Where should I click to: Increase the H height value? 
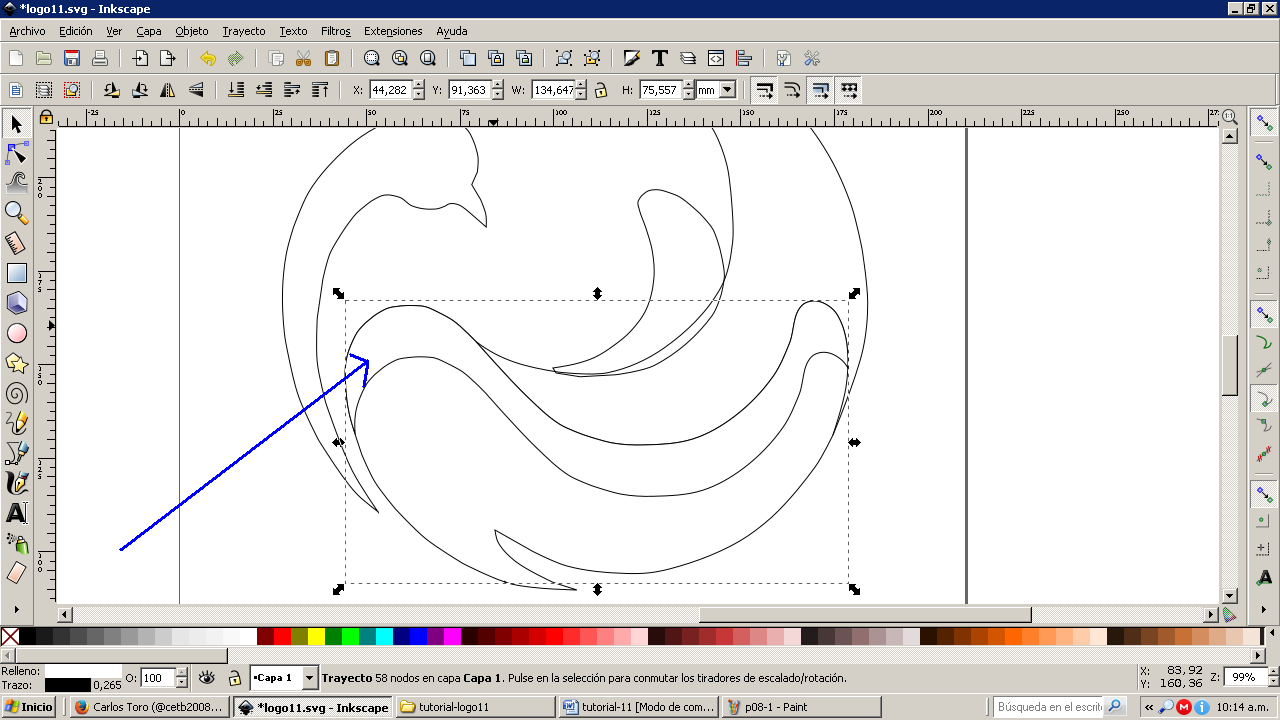click(687, 85)
